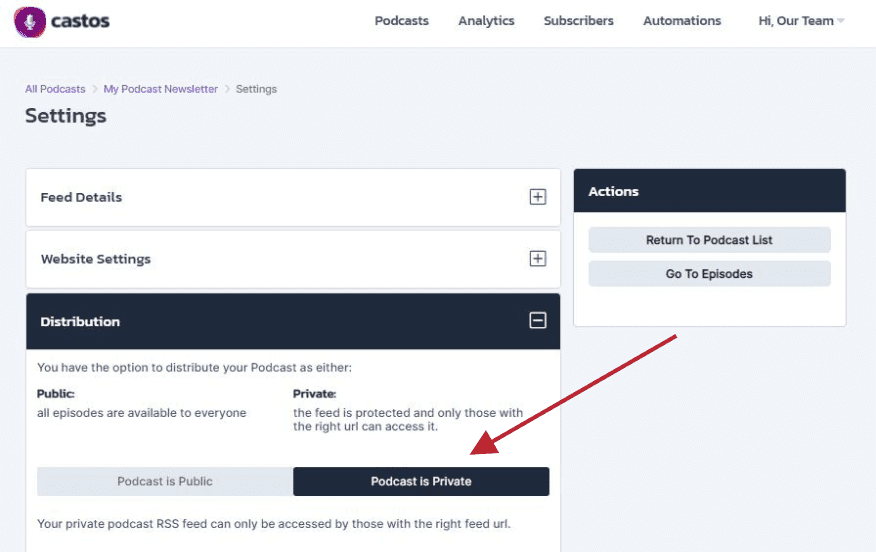Open the Hi, Our Team dropdown arrow

coord(841,21)
